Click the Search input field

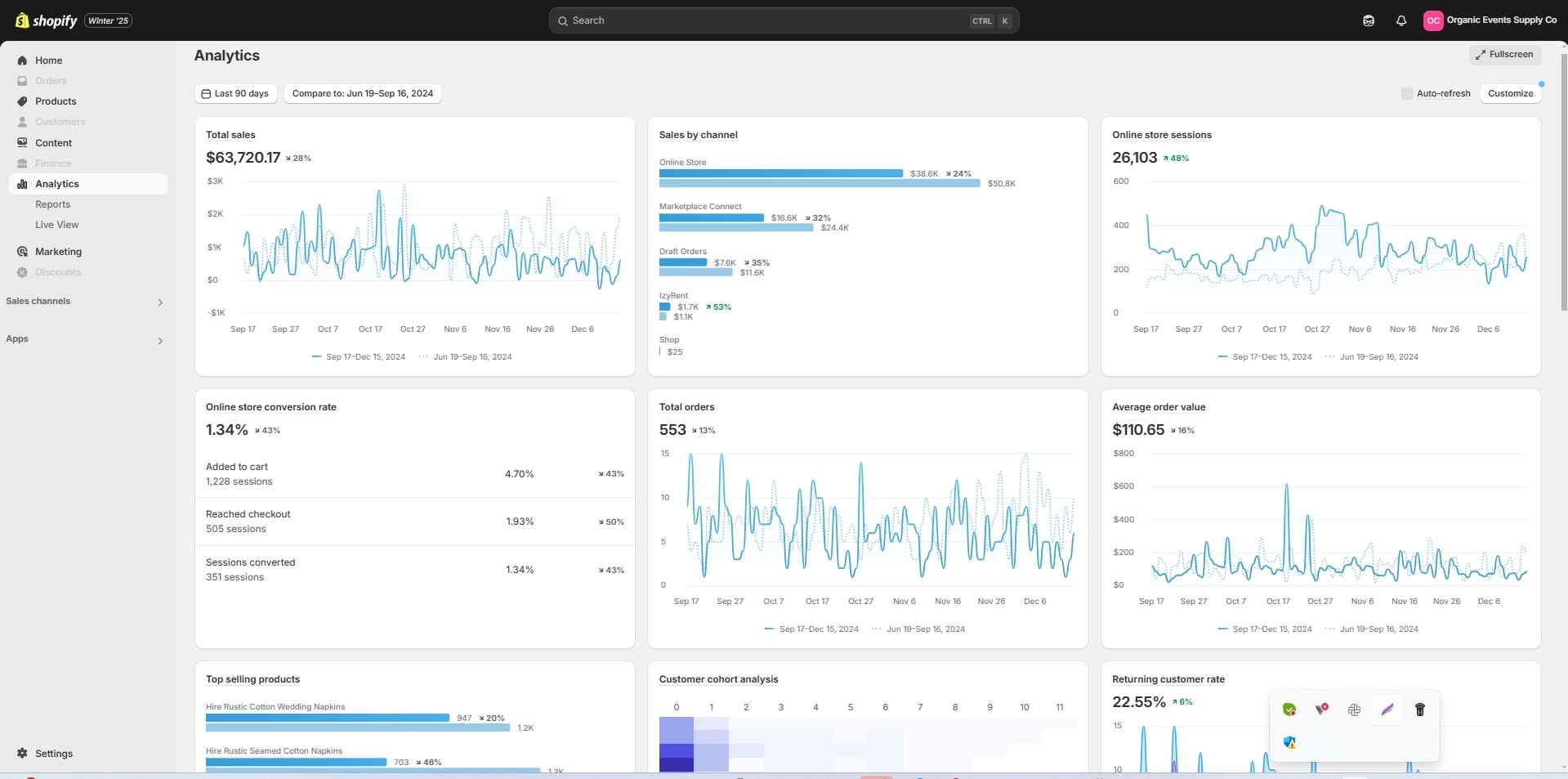click(768, 20)
